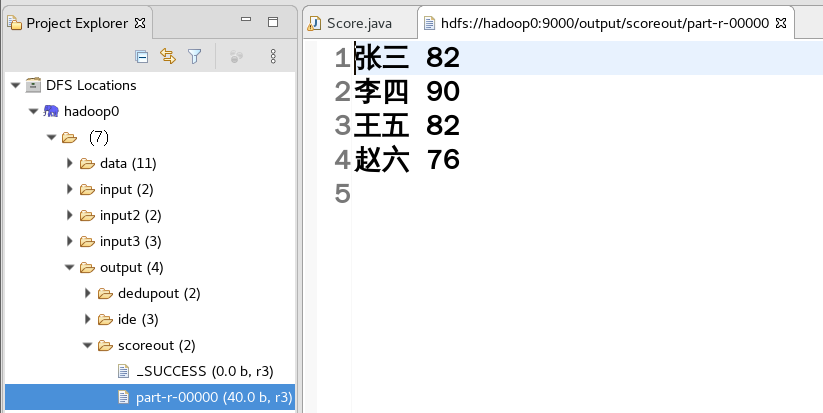Screen dimensions: 823x413
Task: Expand the input3 (3) folder
Action: click(x=69, y=241)
